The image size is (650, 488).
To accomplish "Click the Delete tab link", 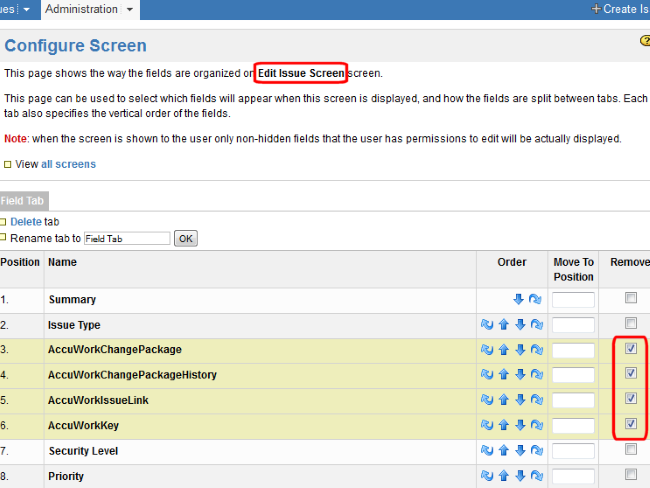I will (26, 221).
